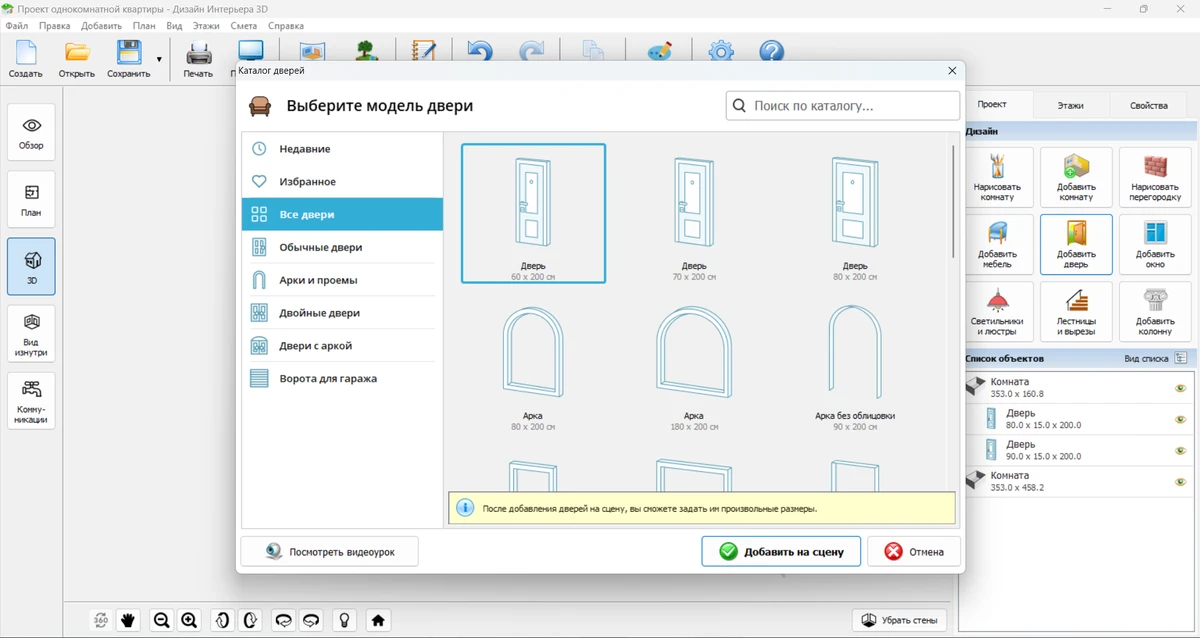The height and width of the screenshot is (638, 1200).
Task: Click the grayed-out redo arrow in the toolbar
Action: click(532, 52)
